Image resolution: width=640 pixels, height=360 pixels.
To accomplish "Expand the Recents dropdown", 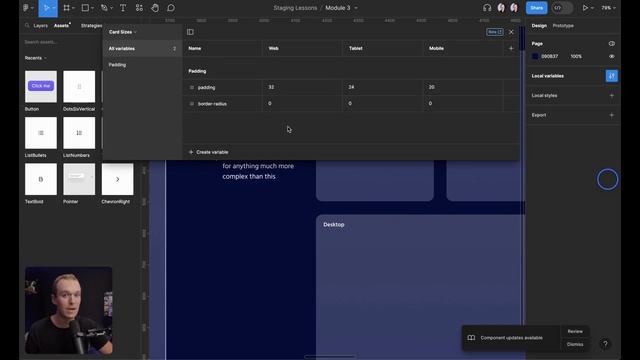I will click(36, 58).
